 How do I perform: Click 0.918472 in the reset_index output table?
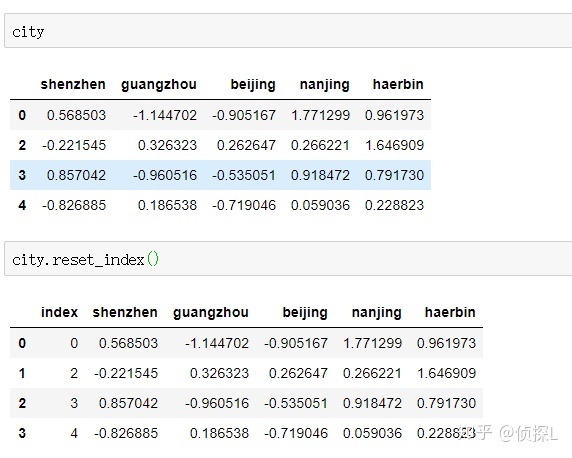(372, 403)
